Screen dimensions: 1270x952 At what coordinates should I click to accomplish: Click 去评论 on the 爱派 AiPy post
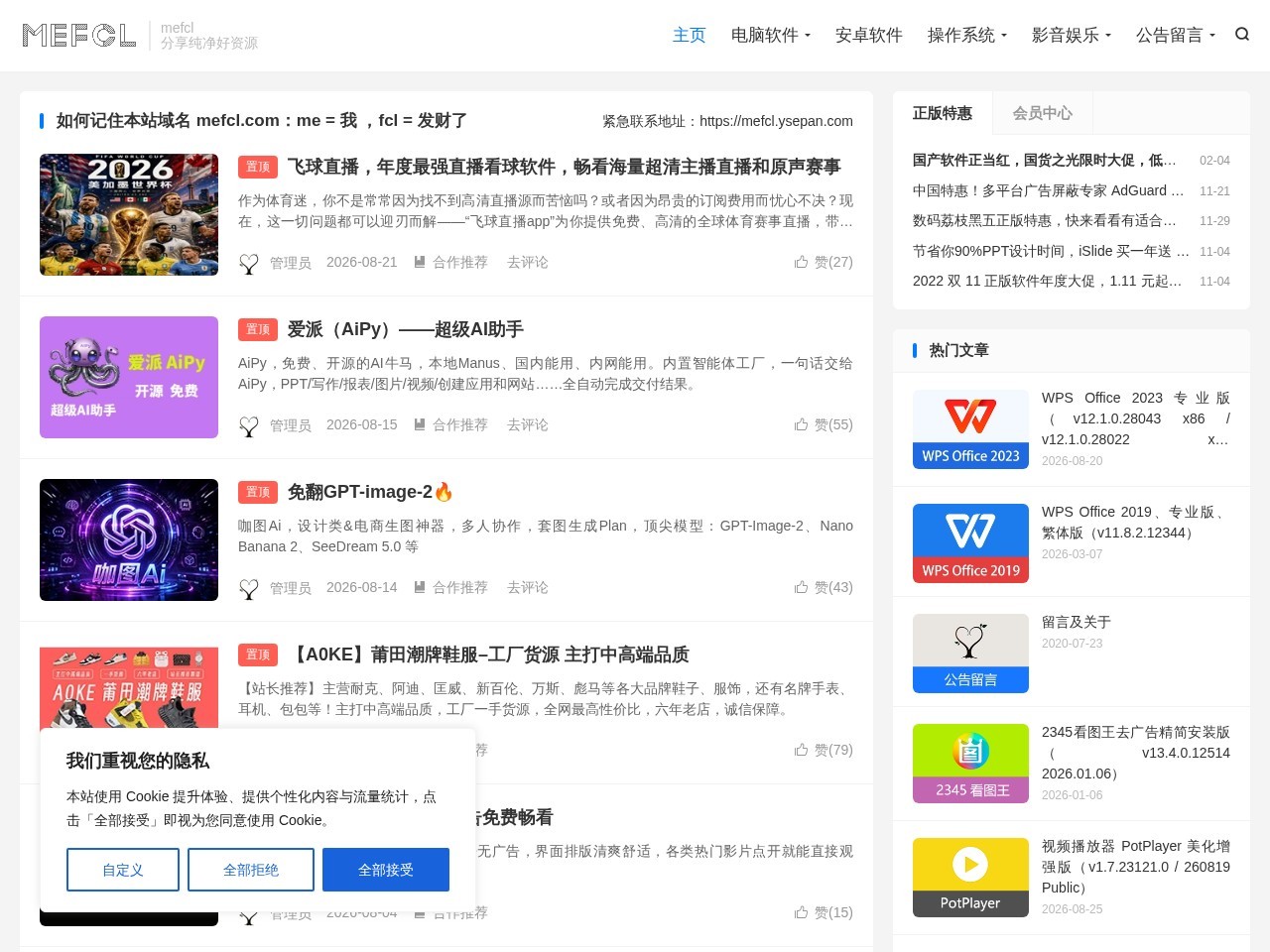528,424
